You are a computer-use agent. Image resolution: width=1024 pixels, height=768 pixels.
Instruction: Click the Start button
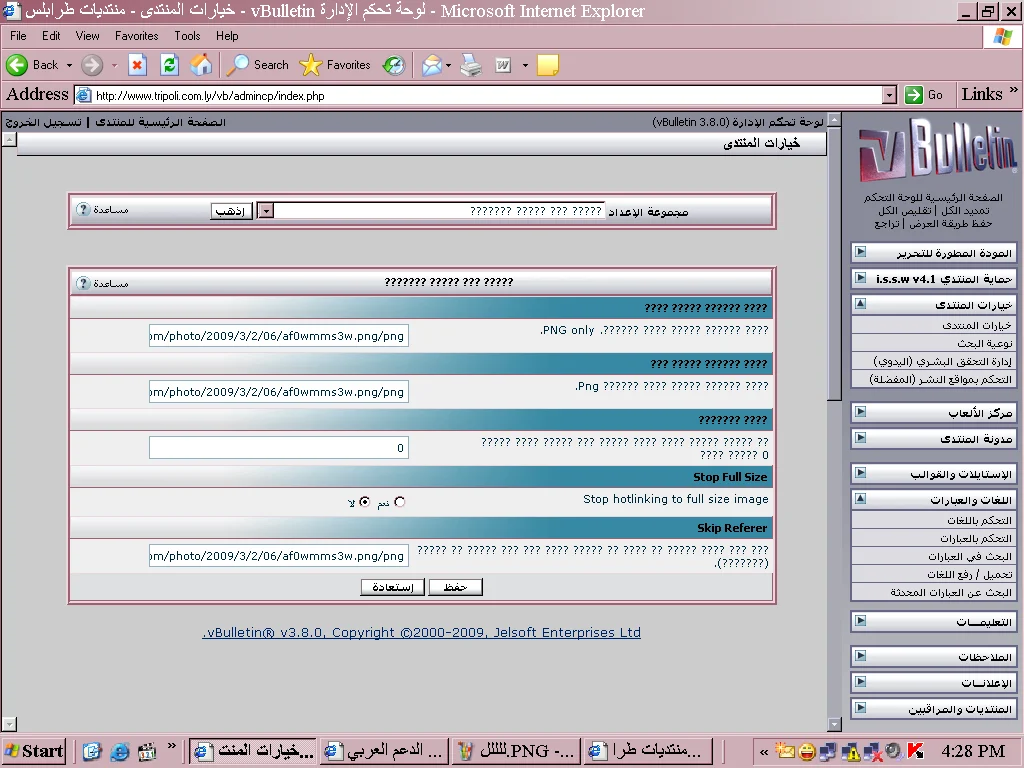[x=34, y=751]
